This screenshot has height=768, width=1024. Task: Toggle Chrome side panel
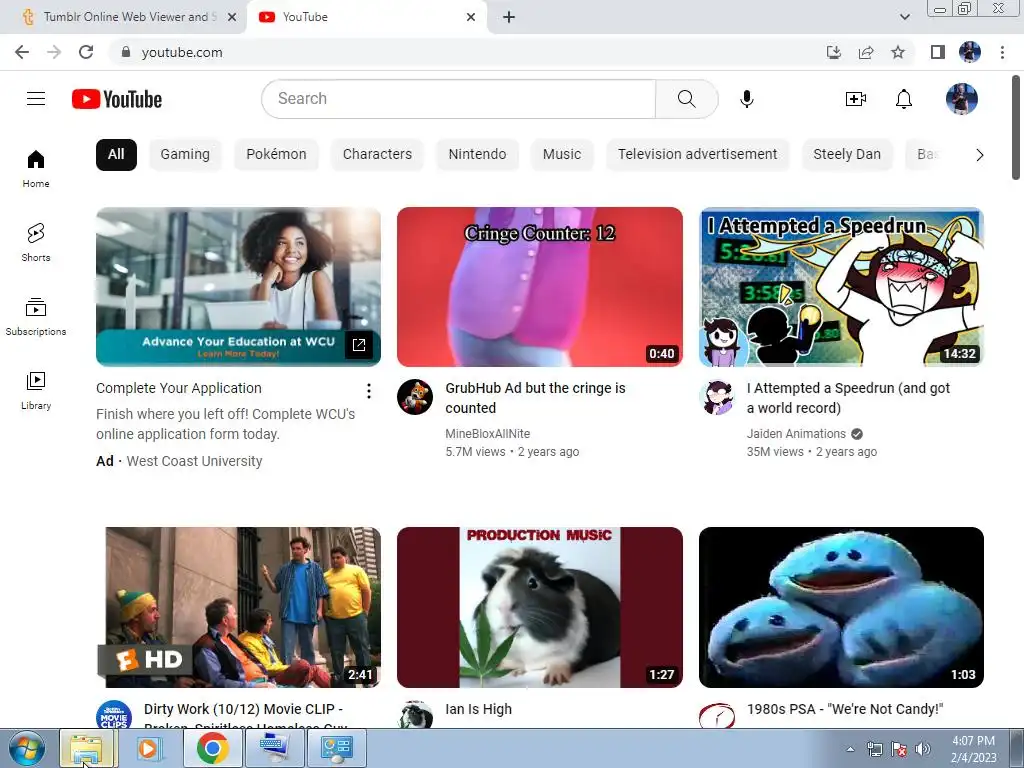tap(938, 52)
